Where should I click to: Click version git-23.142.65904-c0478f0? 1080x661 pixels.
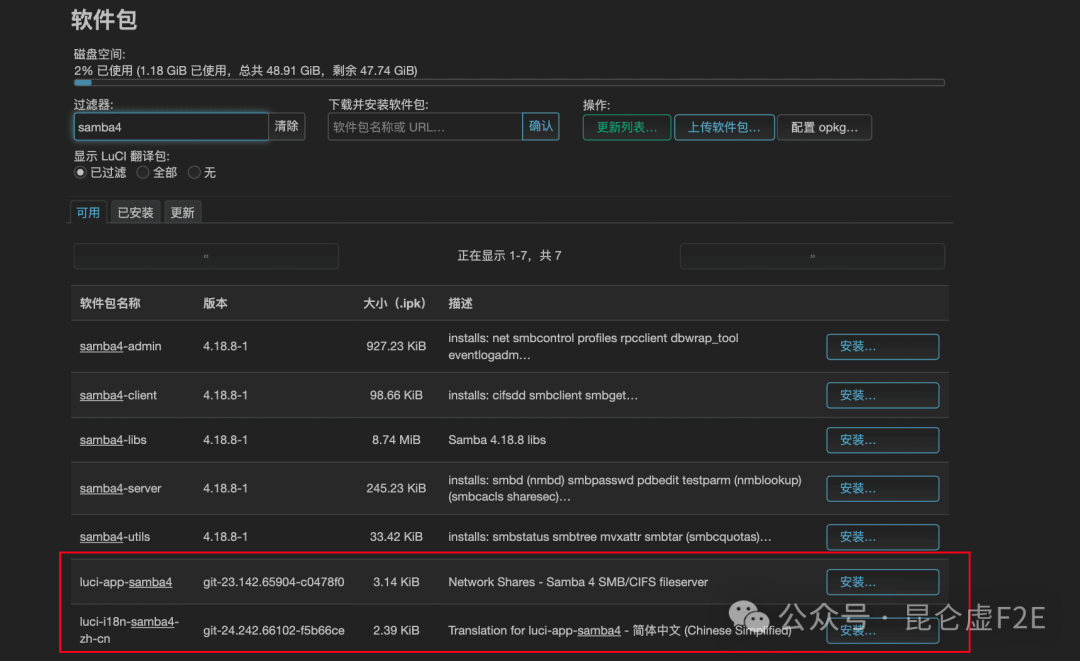point(273,583)
